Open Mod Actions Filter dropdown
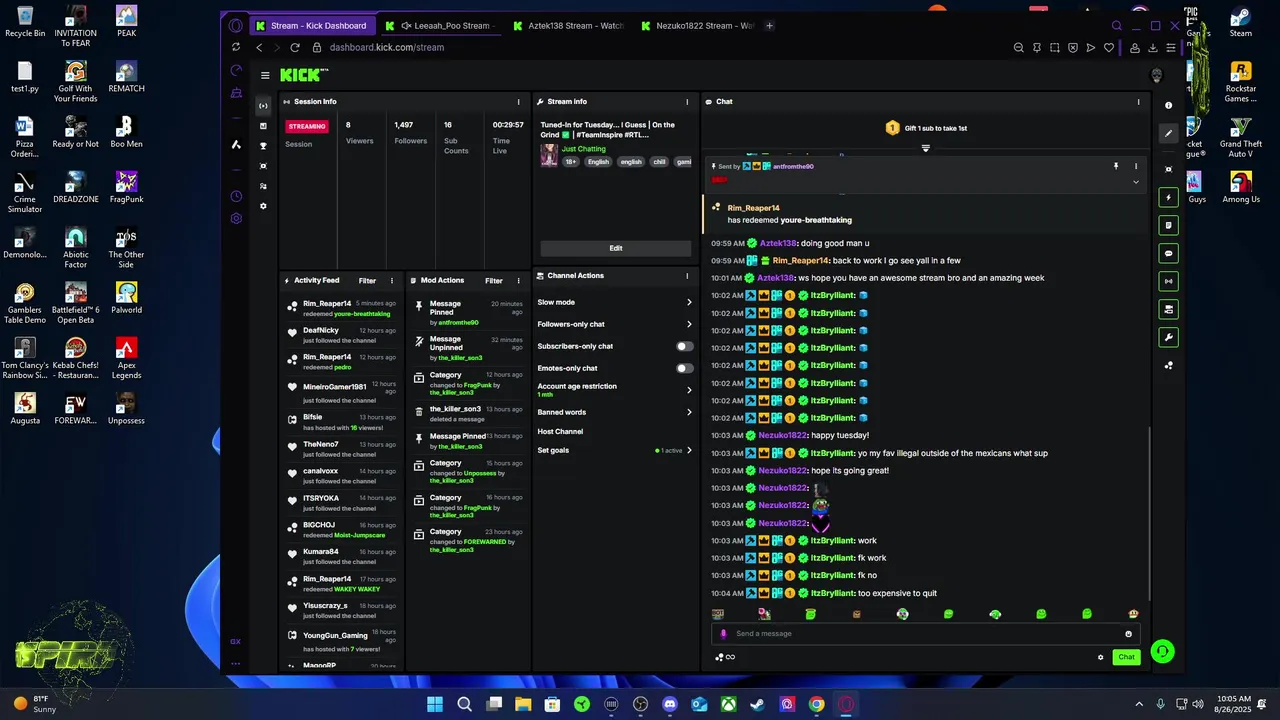The image size is (1280, 720). coord(494,281)
